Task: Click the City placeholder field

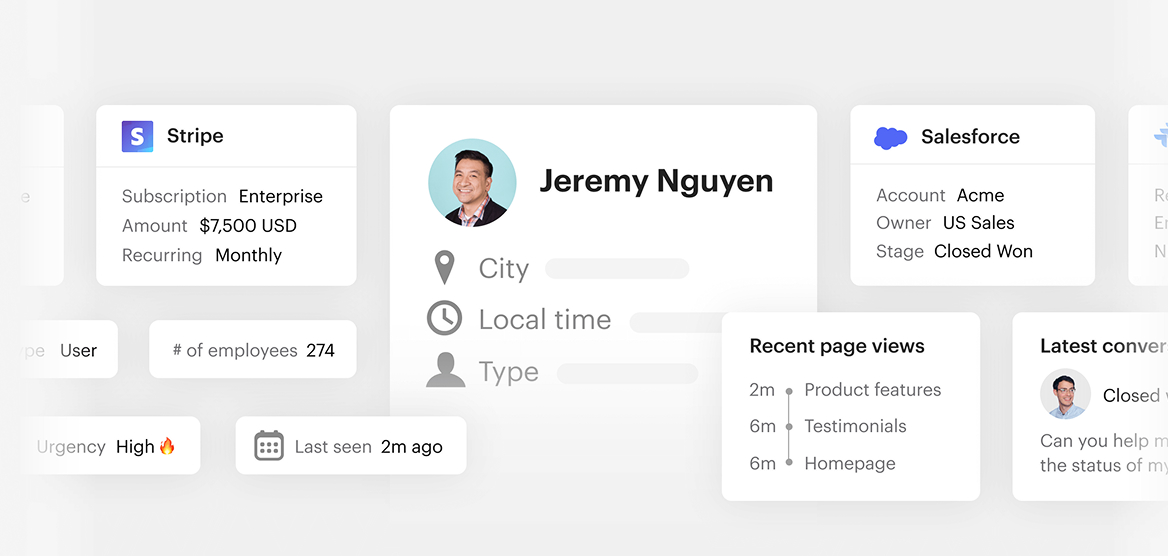Action: click(617, 269)
